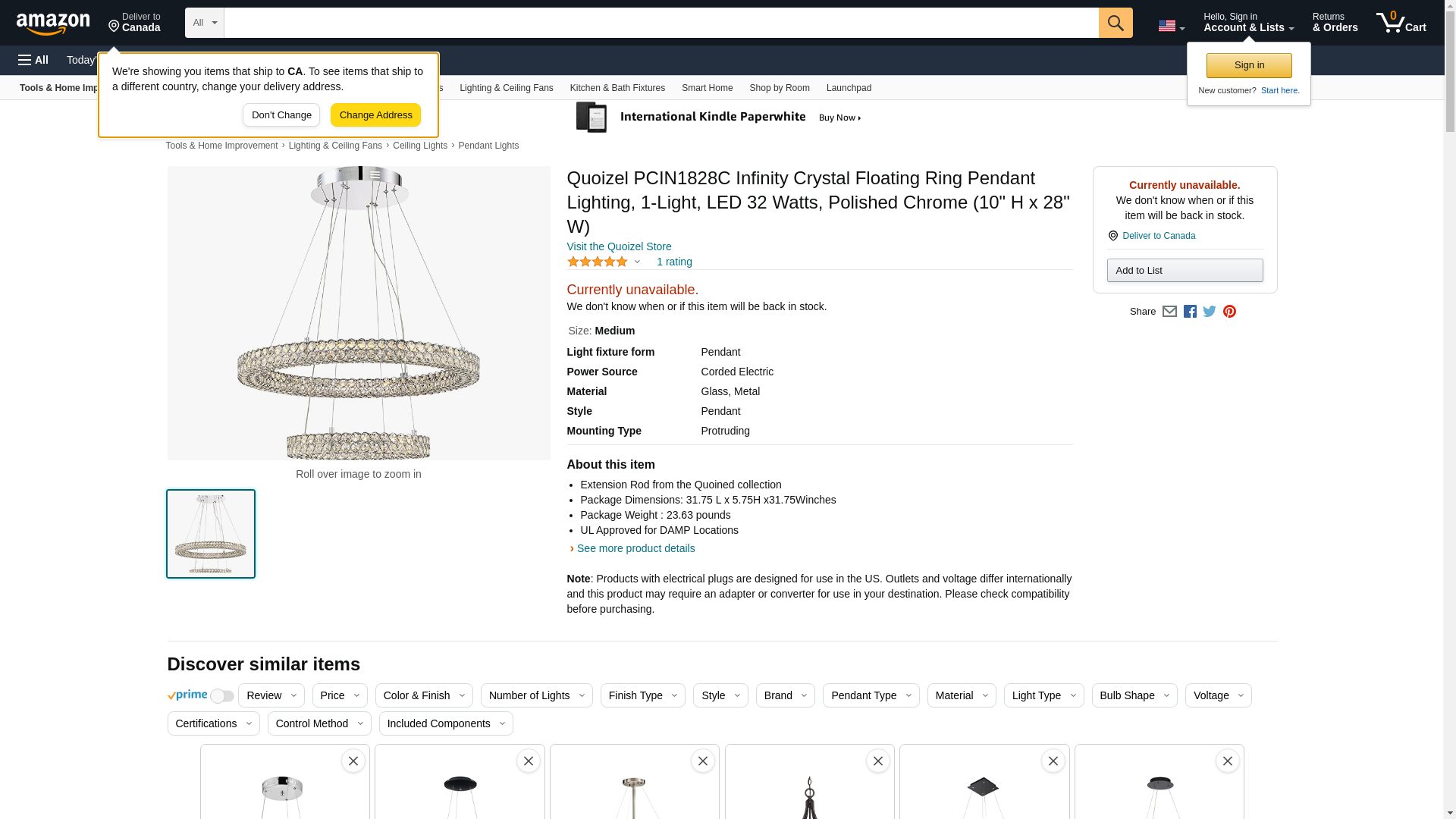1456x819 pixels.
Task: Open the All hamburger menu
Action: [33, 60]
